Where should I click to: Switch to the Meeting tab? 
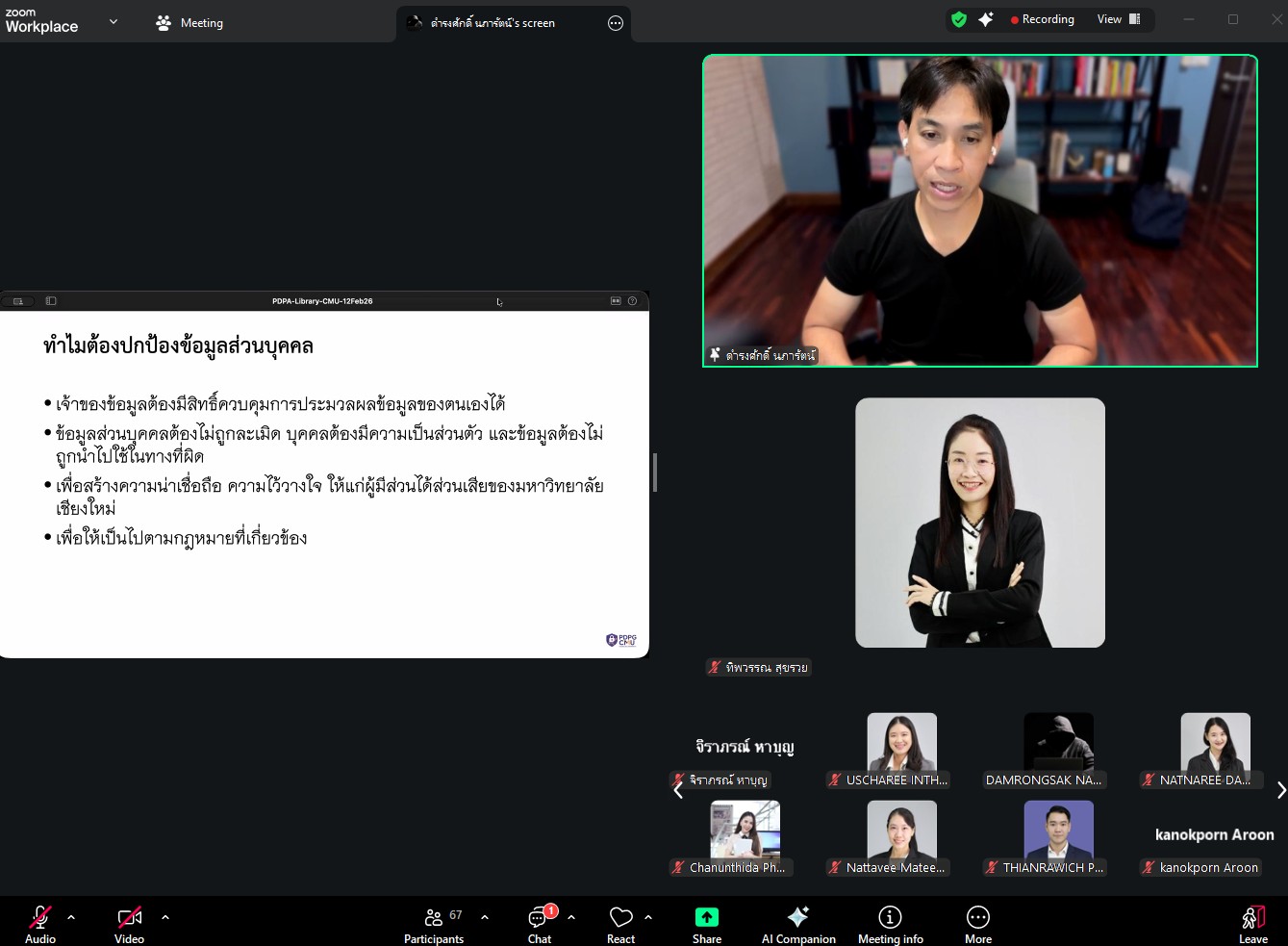190,23
